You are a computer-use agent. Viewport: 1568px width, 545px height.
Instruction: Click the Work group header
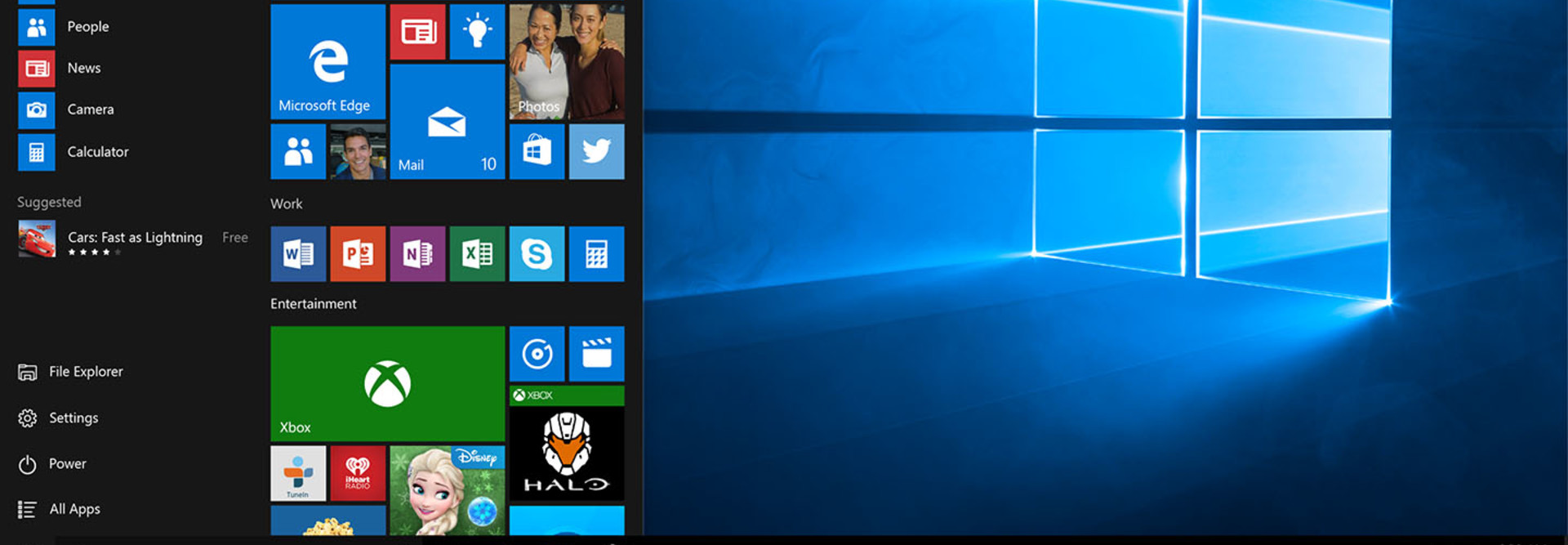coord(287,204)
